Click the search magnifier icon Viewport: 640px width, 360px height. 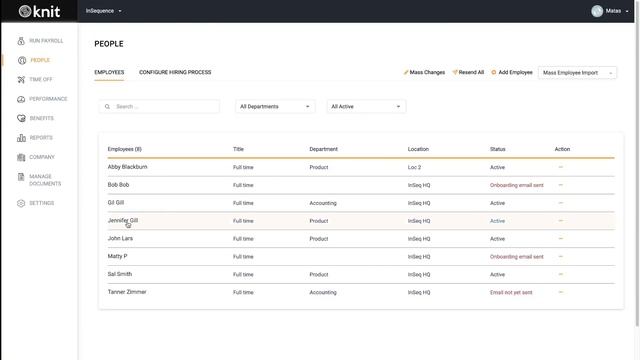pyautogui.click(x=107, y=107)
